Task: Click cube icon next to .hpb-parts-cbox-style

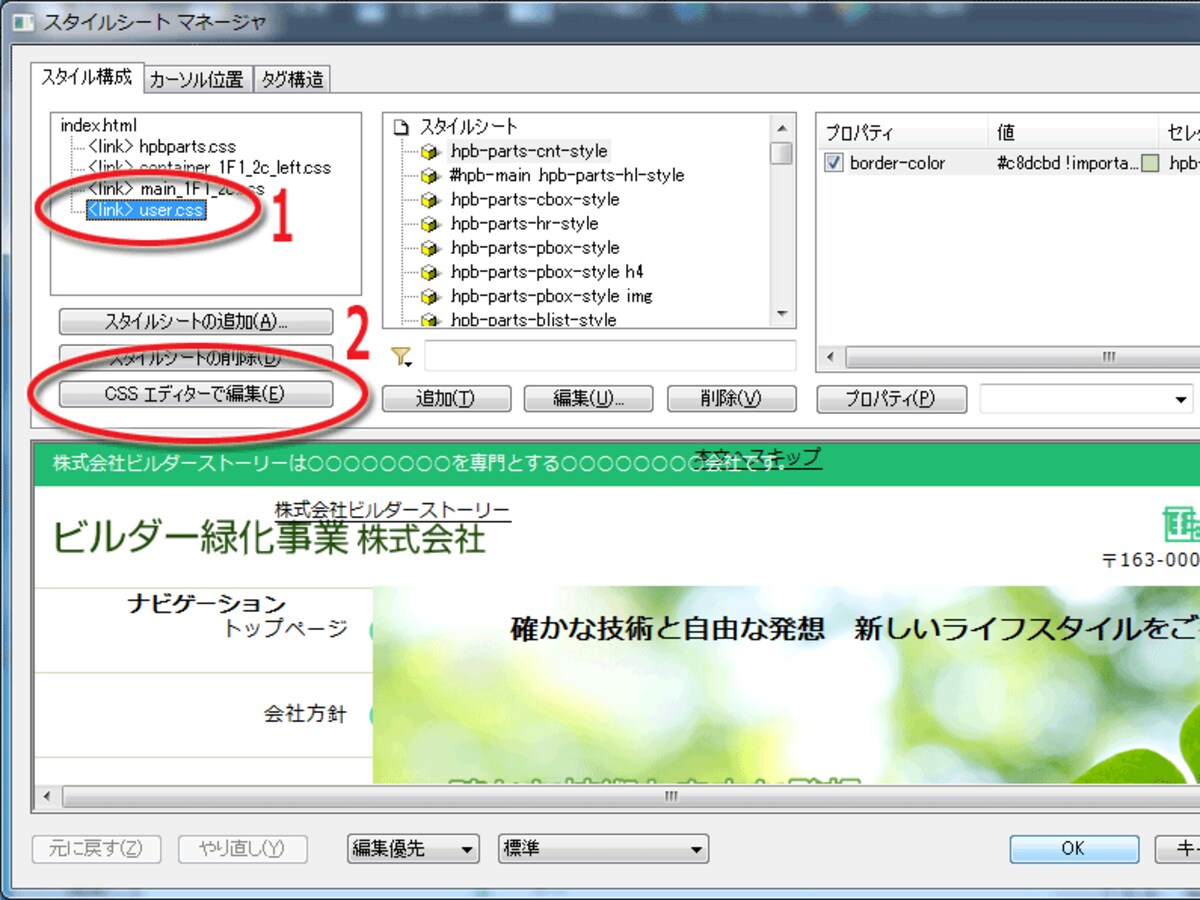Action: 429,200
